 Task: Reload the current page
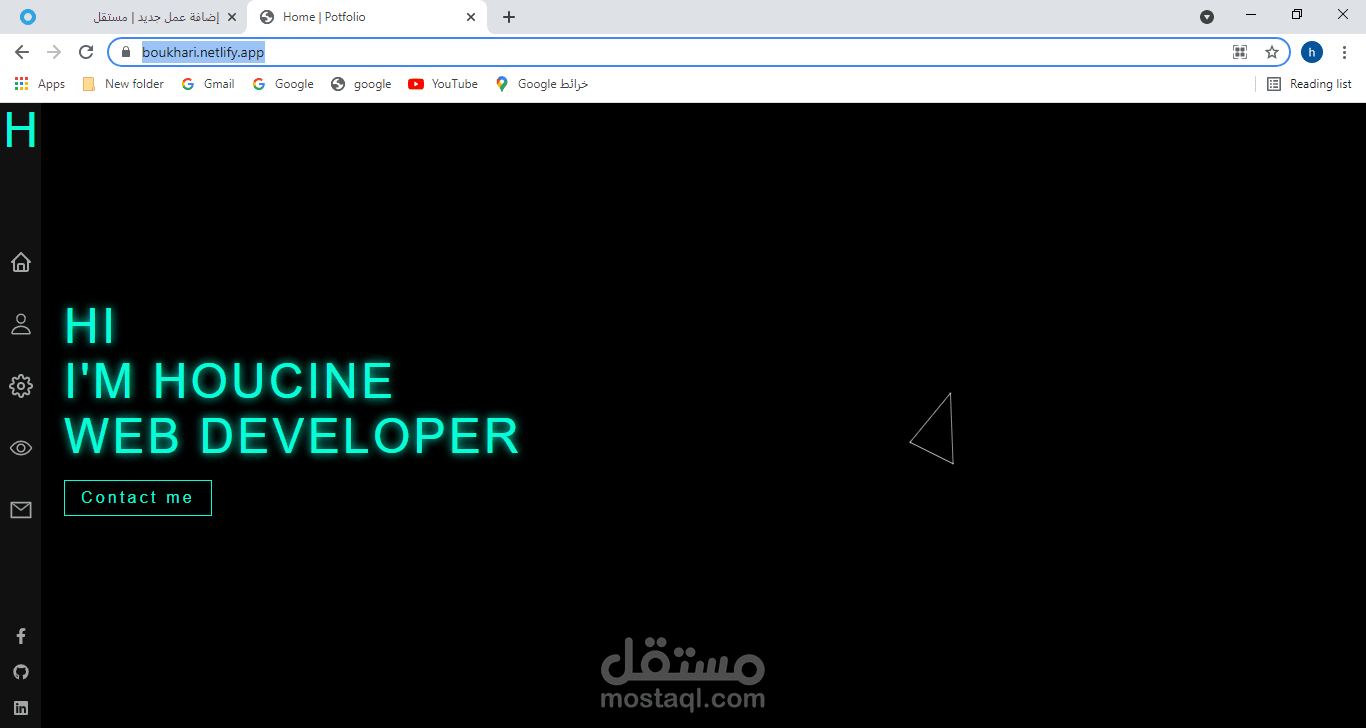click(x=86, y=51)
